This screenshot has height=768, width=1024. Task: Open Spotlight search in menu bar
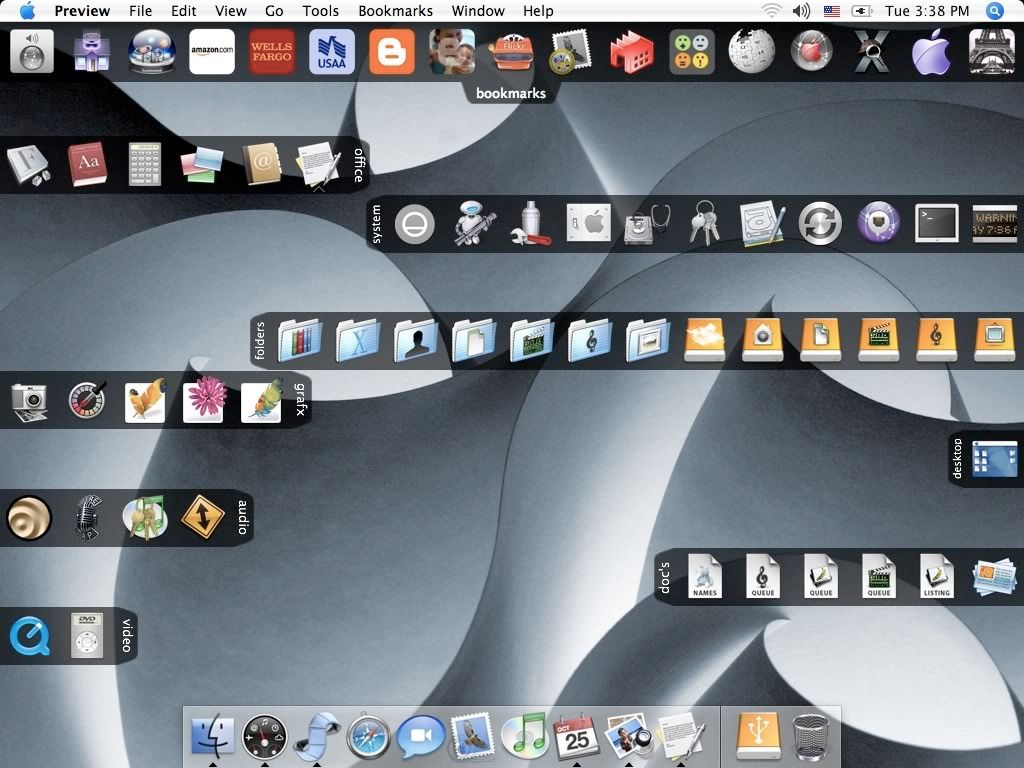point(994,11)
